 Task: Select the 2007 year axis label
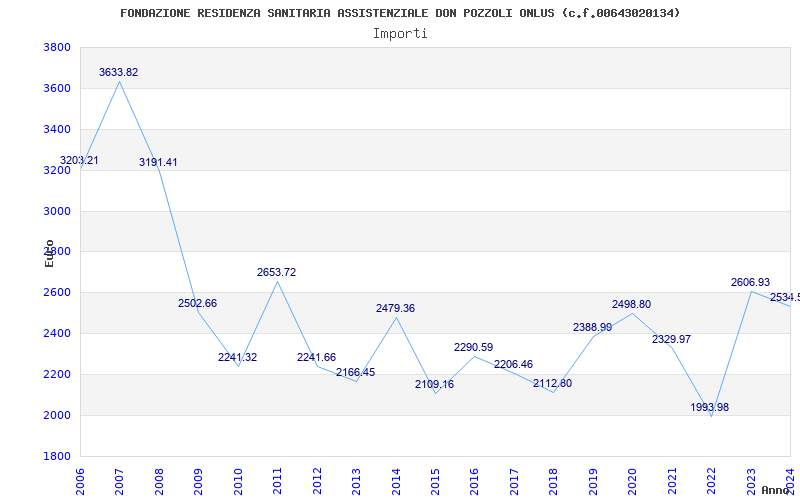119,482
